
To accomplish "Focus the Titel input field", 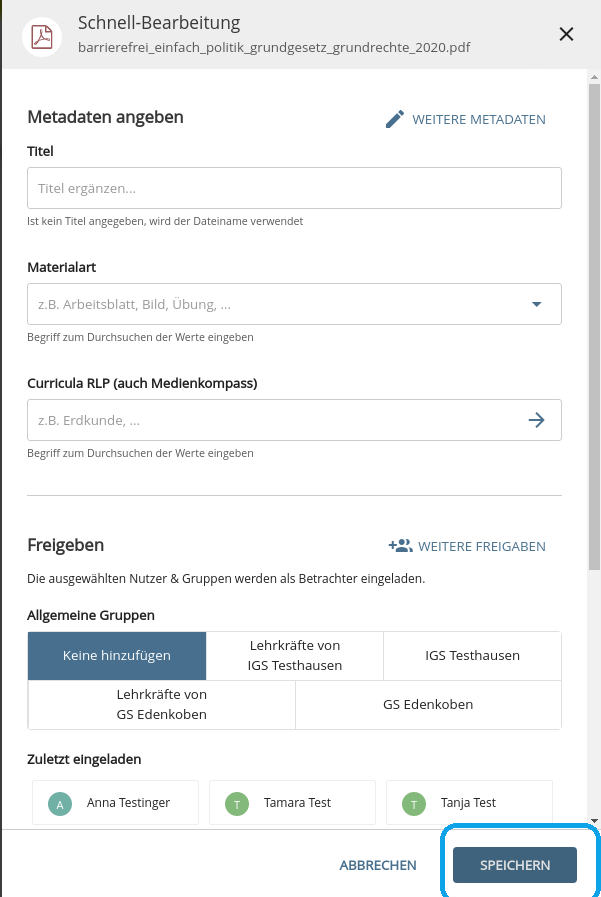I will (294, 188).
